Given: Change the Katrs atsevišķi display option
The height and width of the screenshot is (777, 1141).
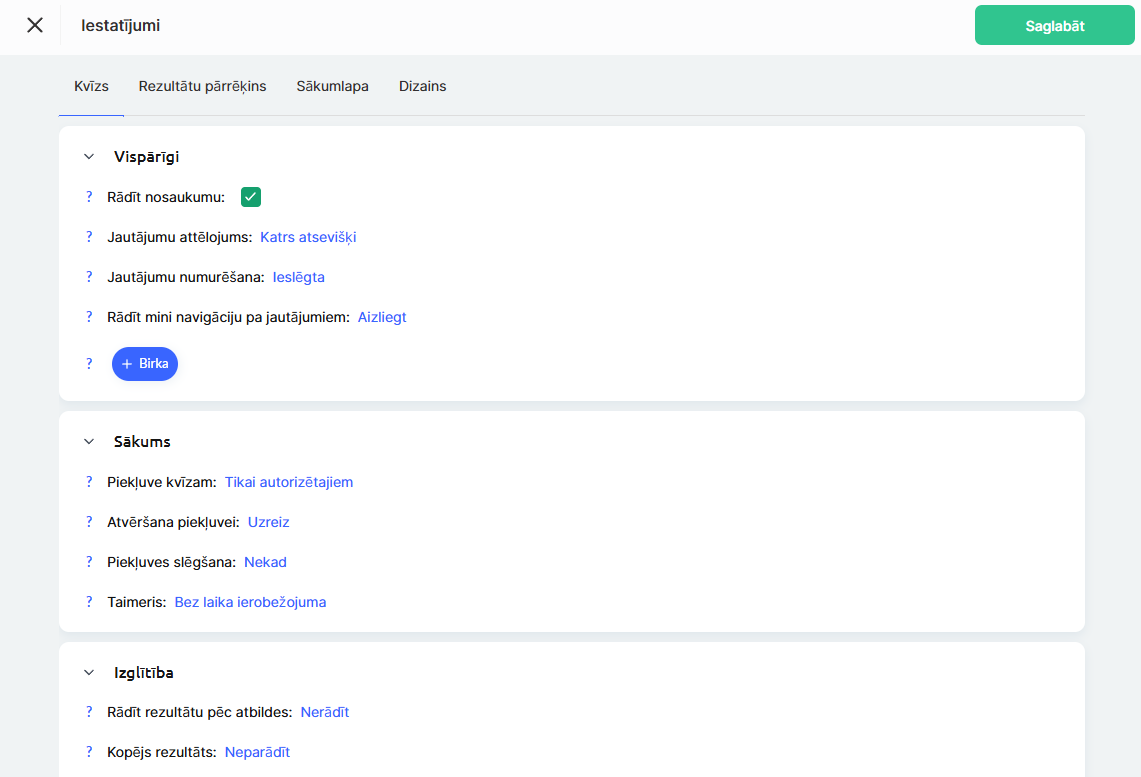Looking at the screenshot, I should click(308, 237).
